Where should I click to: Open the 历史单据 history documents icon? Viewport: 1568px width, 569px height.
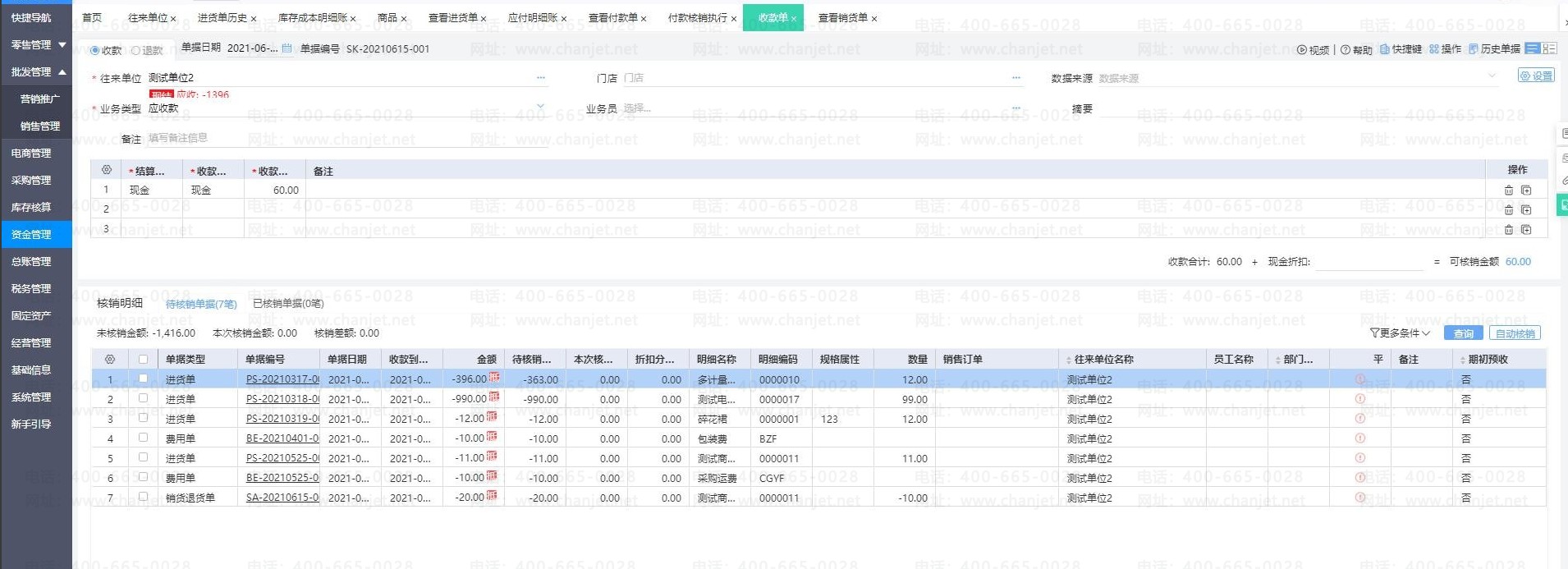(x=1474, y=49)
